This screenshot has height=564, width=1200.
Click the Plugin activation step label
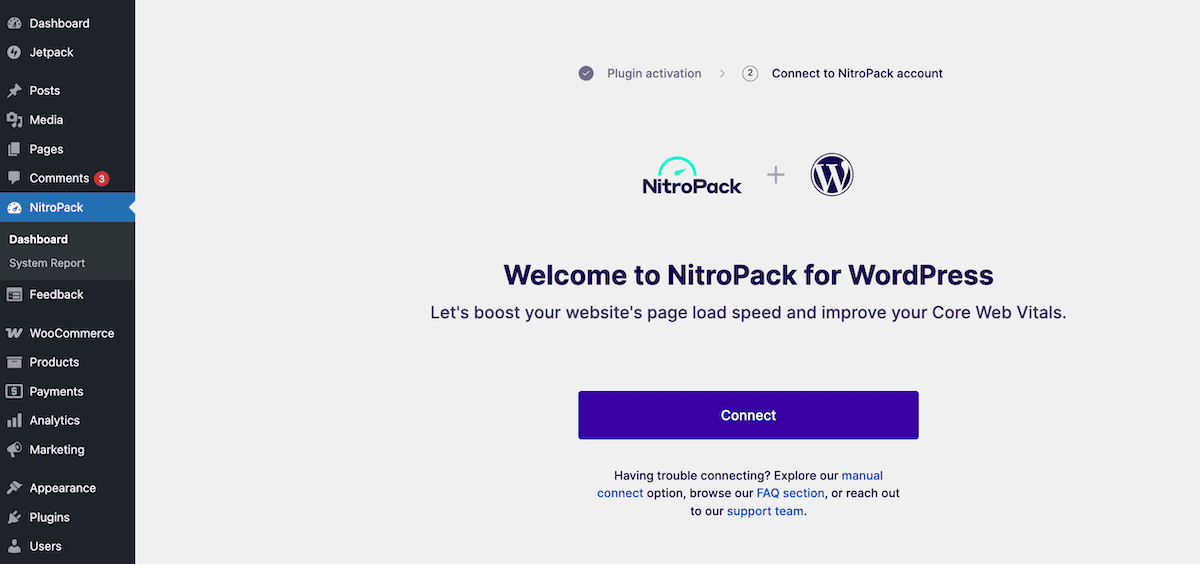point(654,73)
